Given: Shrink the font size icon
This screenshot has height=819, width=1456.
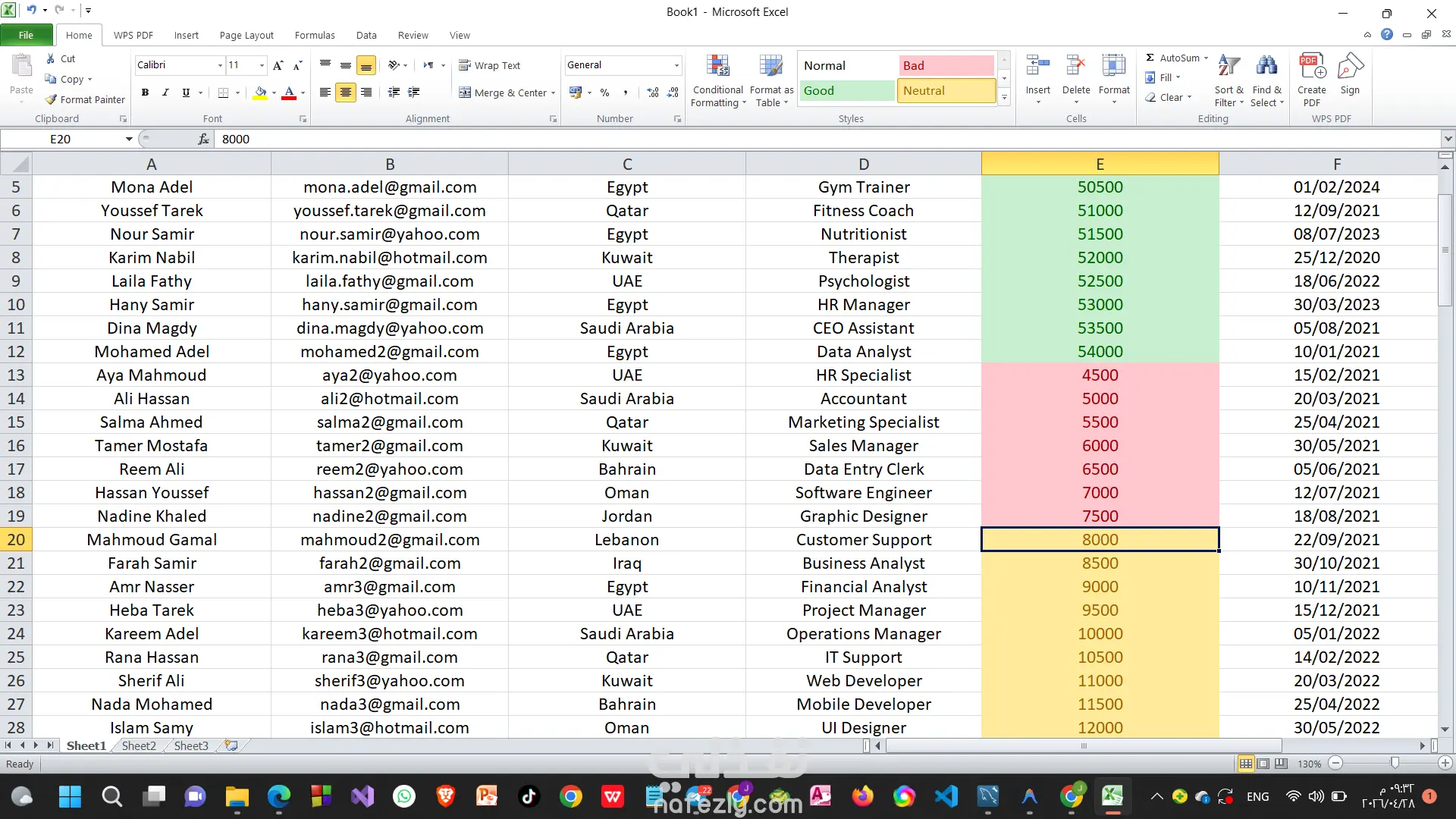Looking at the screenshot, I should [x=297, y=65].
